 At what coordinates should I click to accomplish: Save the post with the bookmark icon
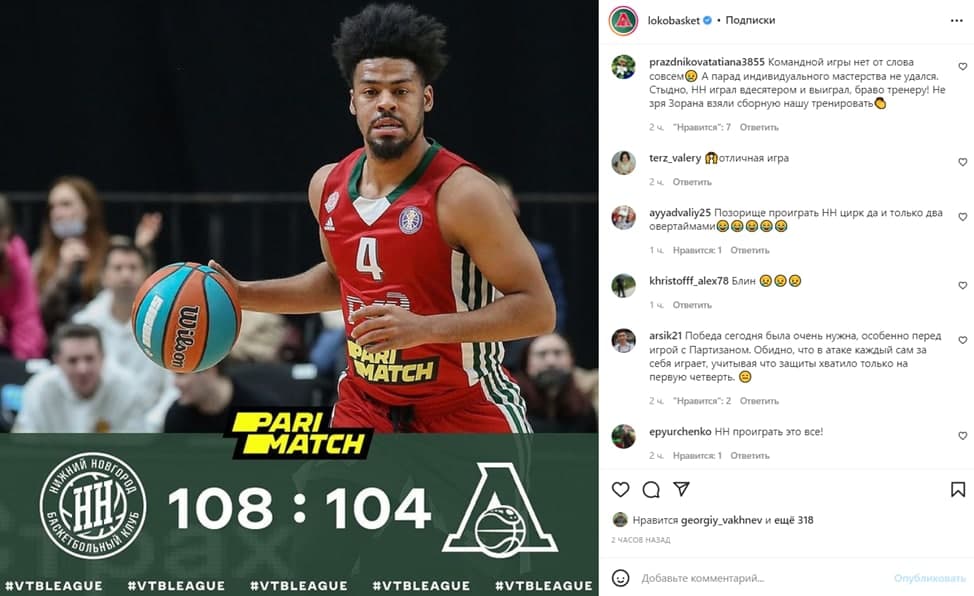coord(958,490)
